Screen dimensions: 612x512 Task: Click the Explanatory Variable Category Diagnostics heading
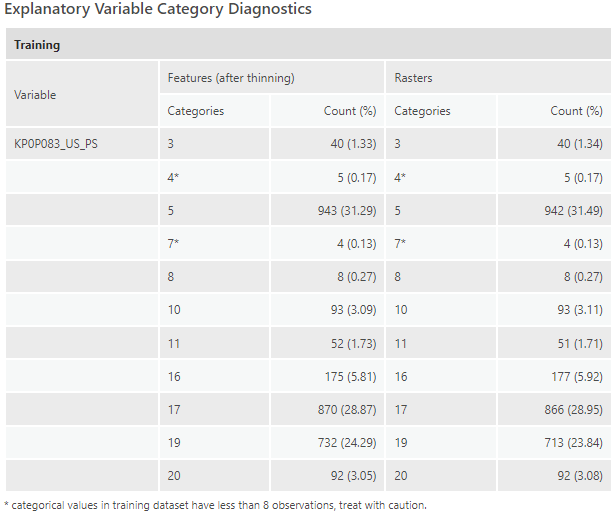[158, 10]
